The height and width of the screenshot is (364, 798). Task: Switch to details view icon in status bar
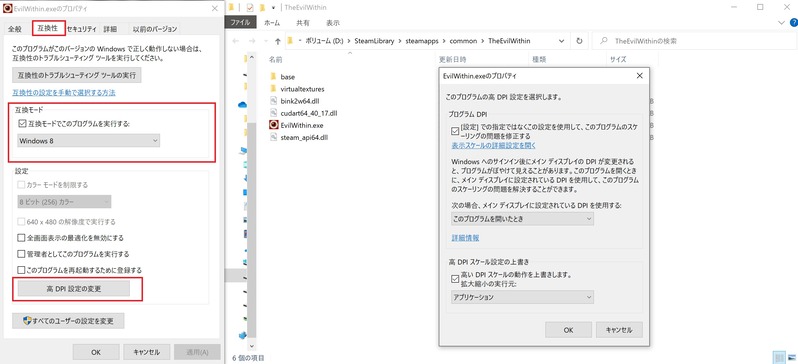[779, 357]
